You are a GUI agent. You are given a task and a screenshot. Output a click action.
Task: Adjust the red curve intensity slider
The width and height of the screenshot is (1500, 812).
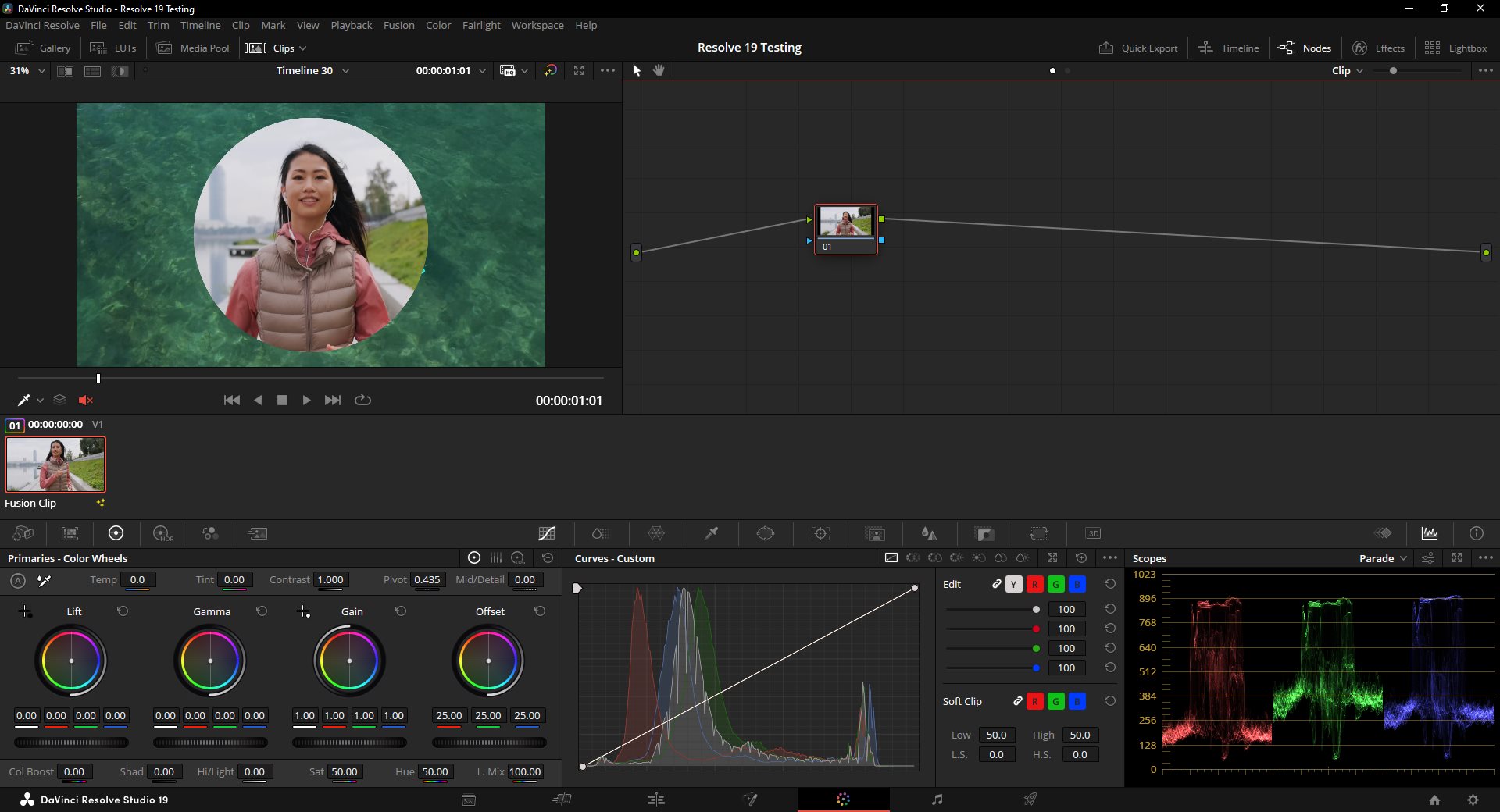point(1036,629)
